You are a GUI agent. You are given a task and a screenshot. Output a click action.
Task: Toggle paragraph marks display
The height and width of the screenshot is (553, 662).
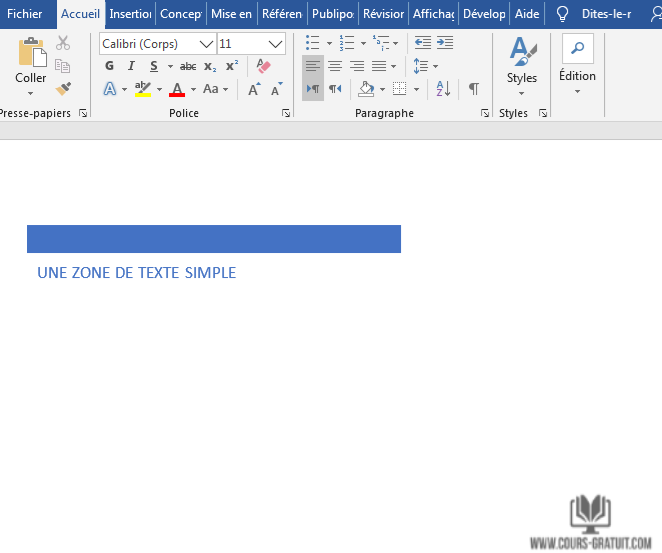coord(474,89)
